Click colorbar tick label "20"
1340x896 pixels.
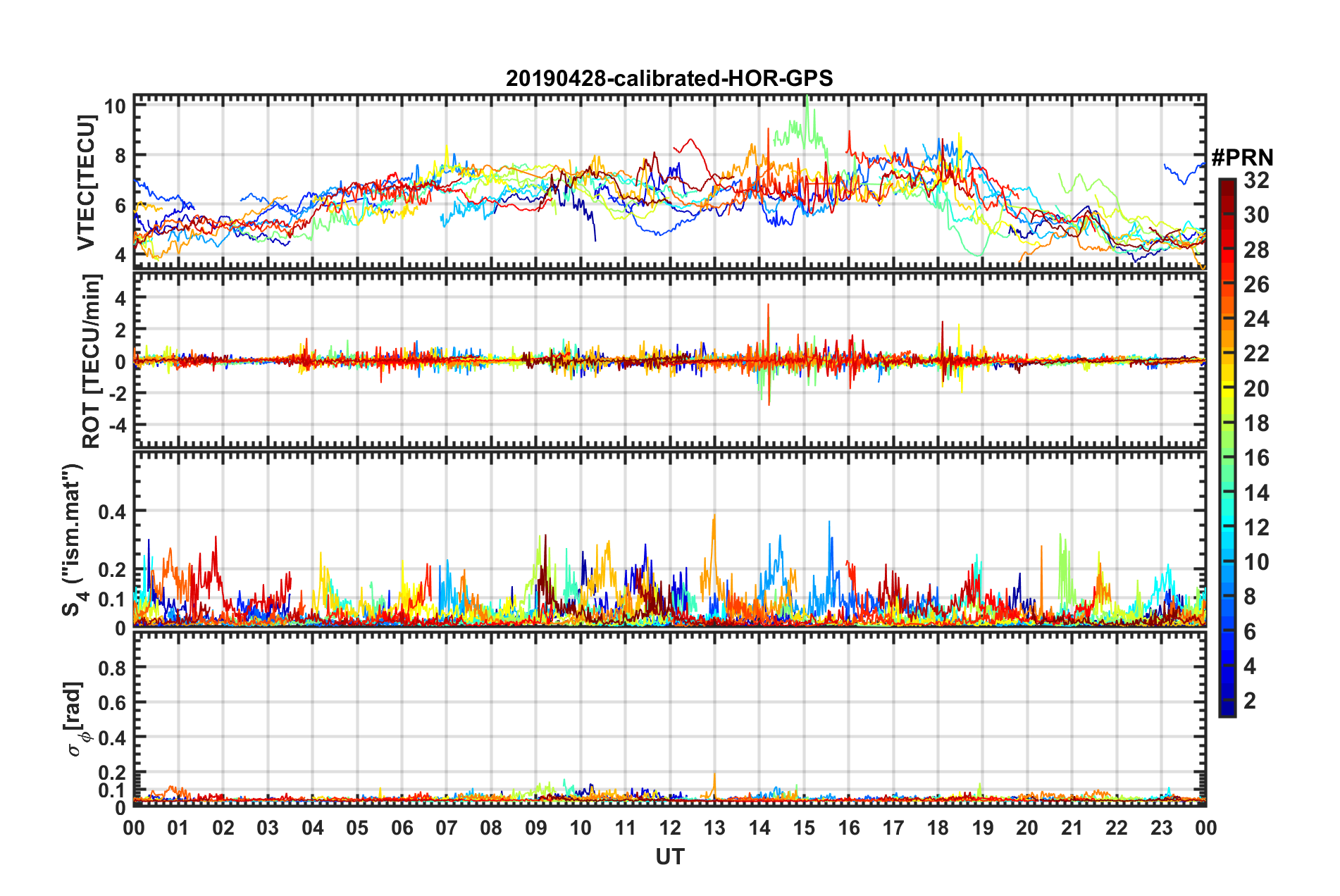1256,389
